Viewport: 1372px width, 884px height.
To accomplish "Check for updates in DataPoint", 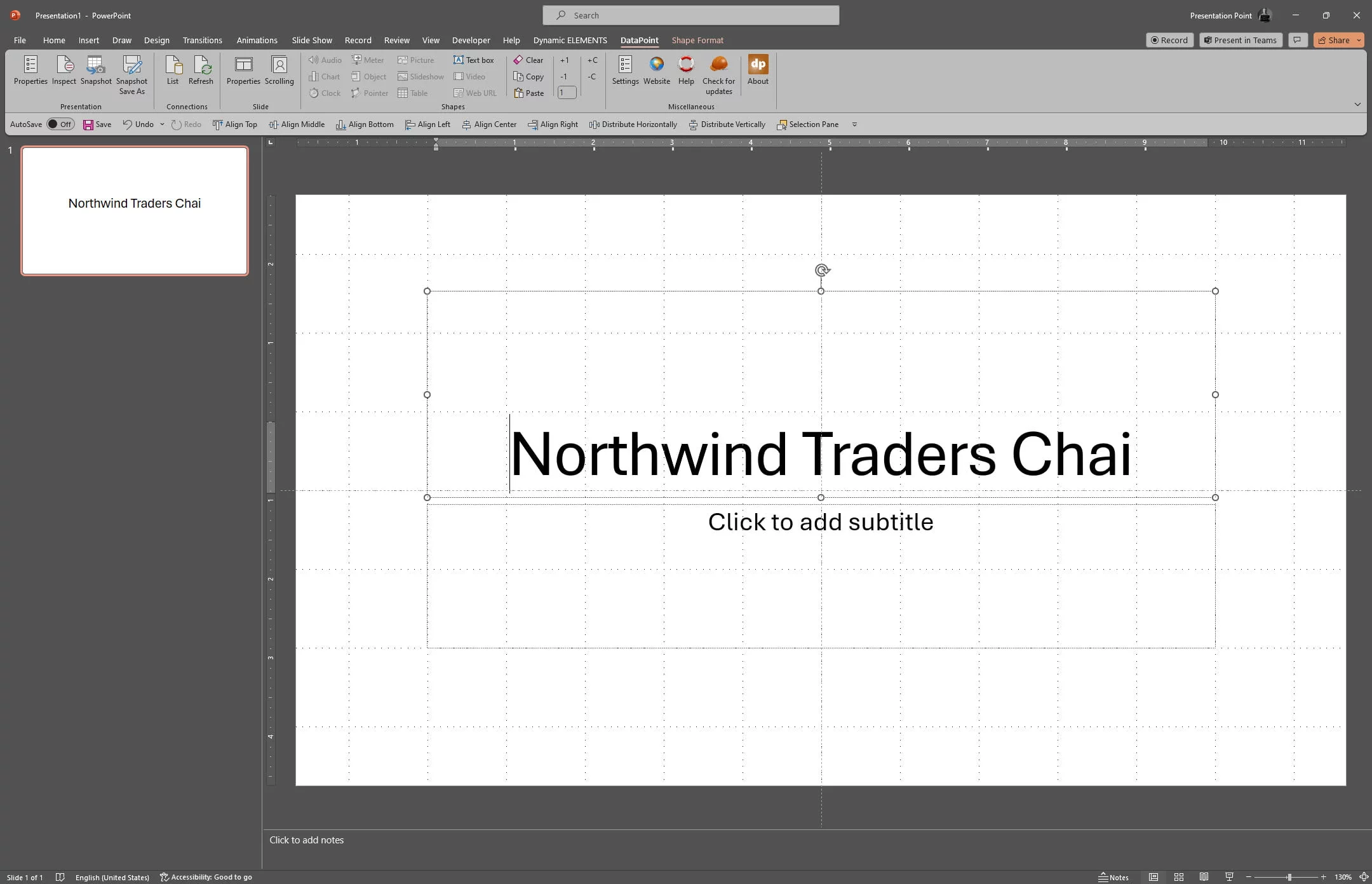I will point(718,75).
